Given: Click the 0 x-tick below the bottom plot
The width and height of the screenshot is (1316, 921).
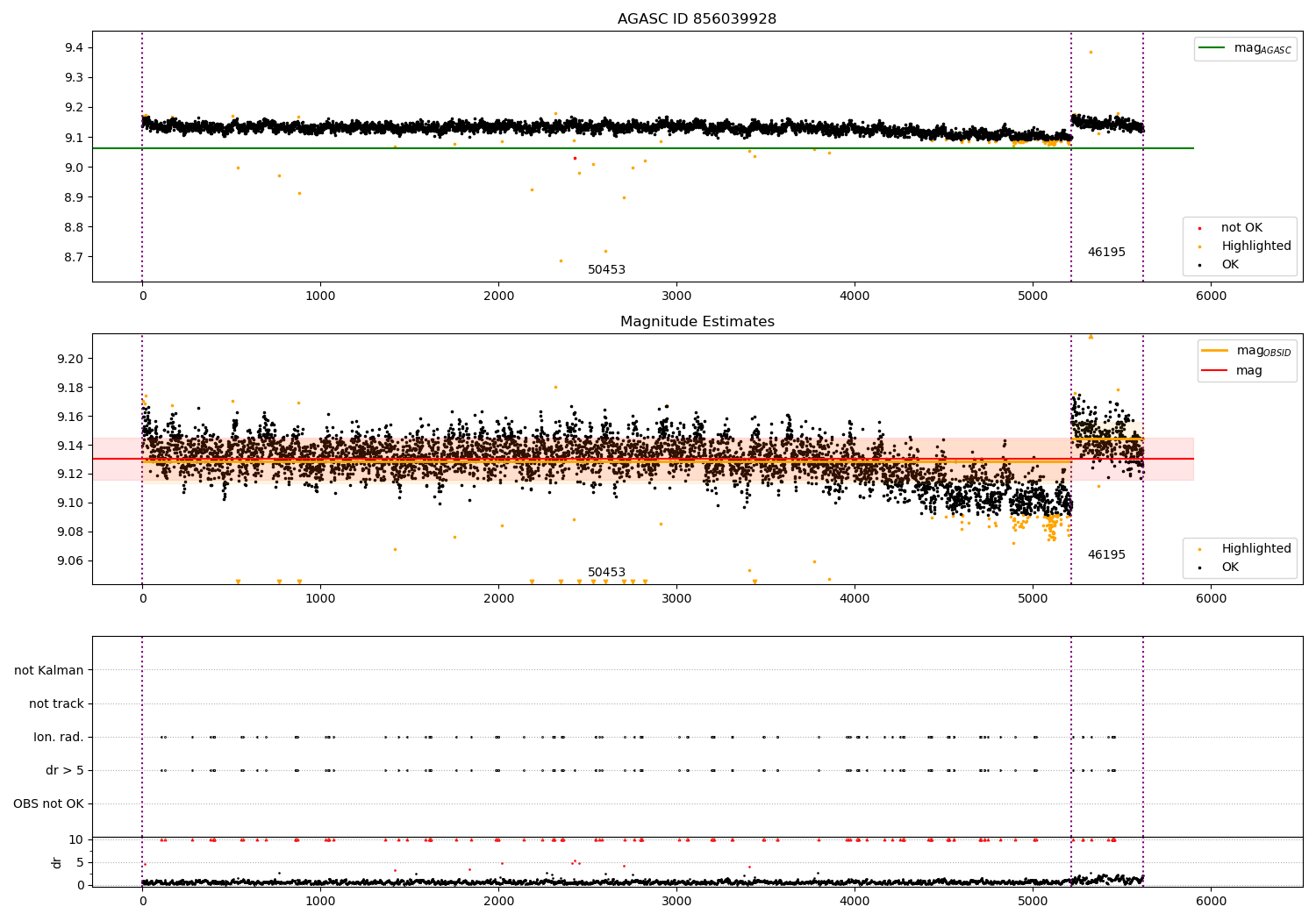Looking at the screenshot, I should (142, 902).
